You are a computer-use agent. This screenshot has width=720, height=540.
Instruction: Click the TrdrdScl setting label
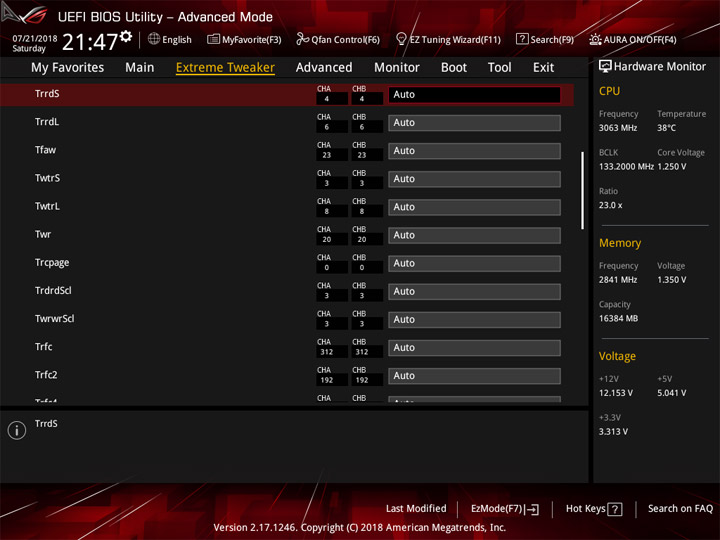pyautogui.click(x=53, y=290)
